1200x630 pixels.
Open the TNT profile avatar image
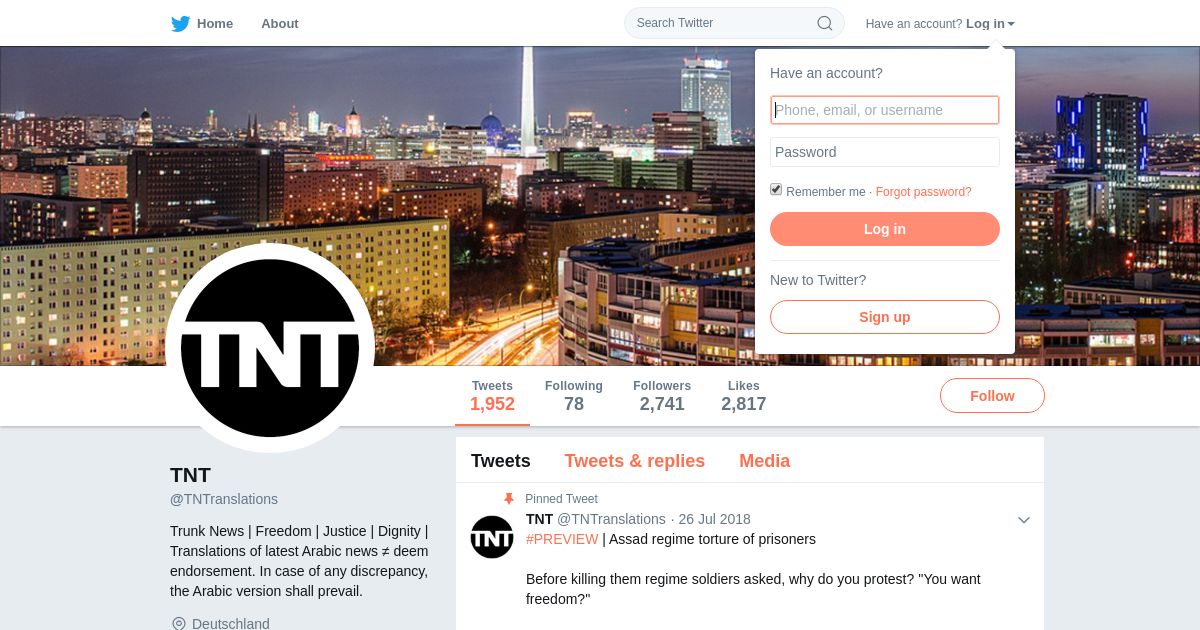pyautogui.click(x=270, y=348)
